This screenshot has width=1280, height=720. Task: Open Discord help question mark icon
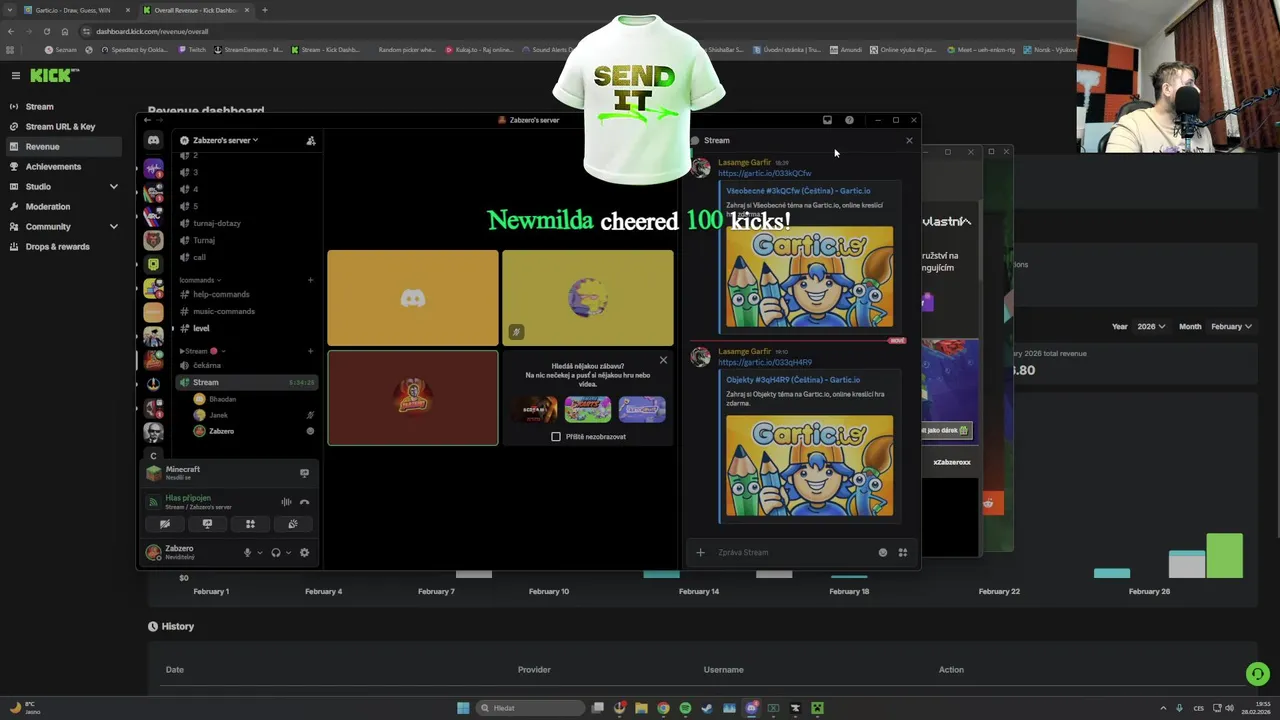(x=849, y=120)
